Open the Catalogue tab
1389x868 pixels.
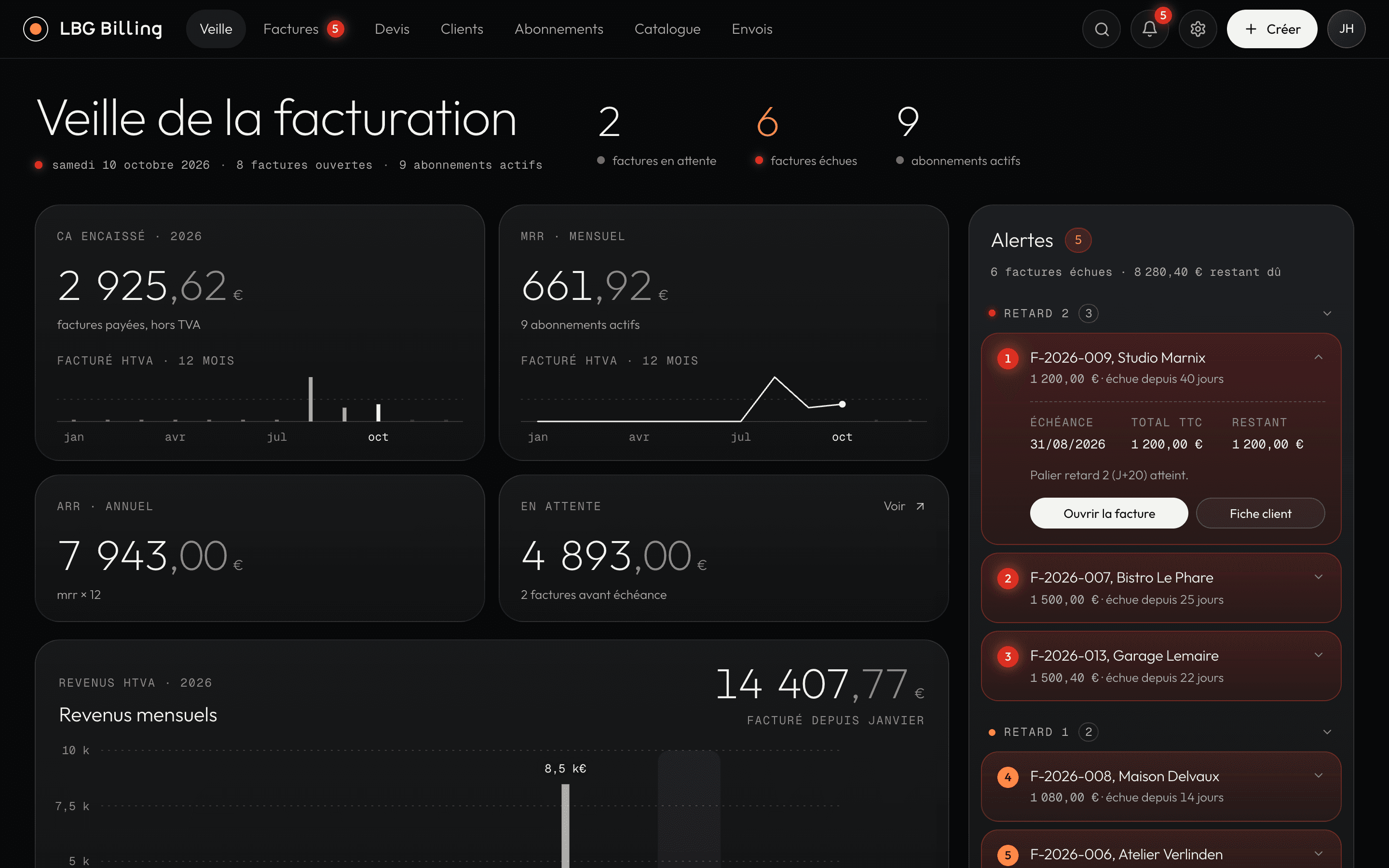[x=667, y=29]
